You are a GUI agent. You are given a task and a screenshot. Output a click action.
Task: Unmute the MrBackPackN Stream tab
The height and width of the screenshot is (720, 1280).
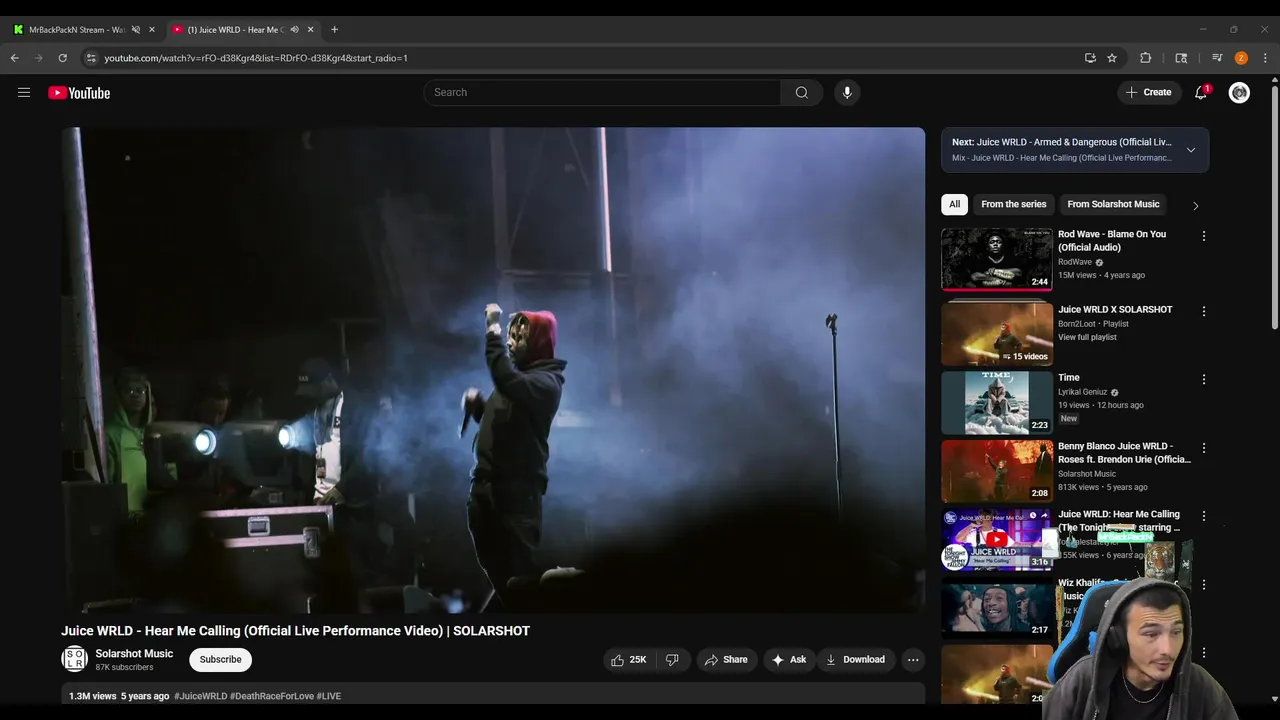(136, 30)
